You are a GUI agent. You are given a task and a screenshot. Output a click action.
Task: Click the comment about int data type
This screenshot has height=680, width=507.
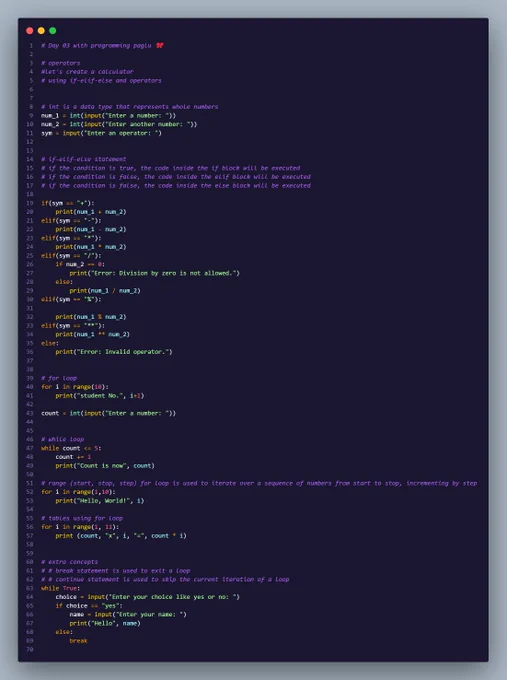(x=130, y=107)
